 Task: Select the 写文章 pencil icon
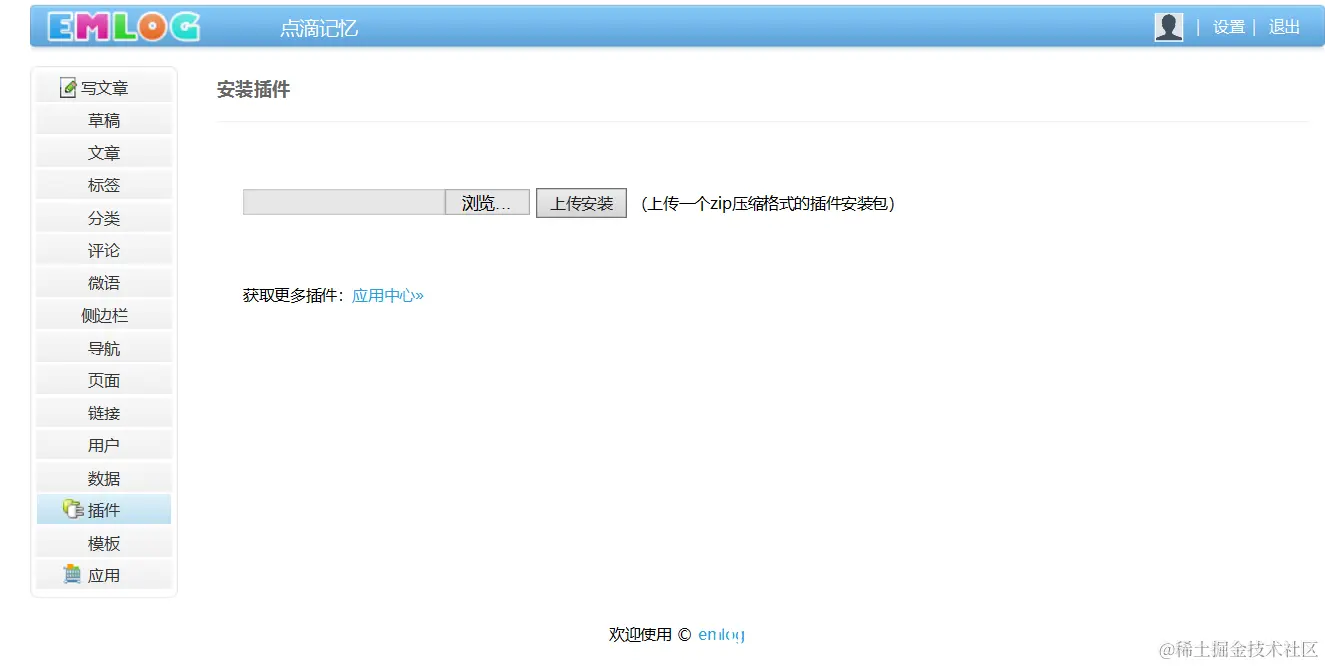coord(66,86)
